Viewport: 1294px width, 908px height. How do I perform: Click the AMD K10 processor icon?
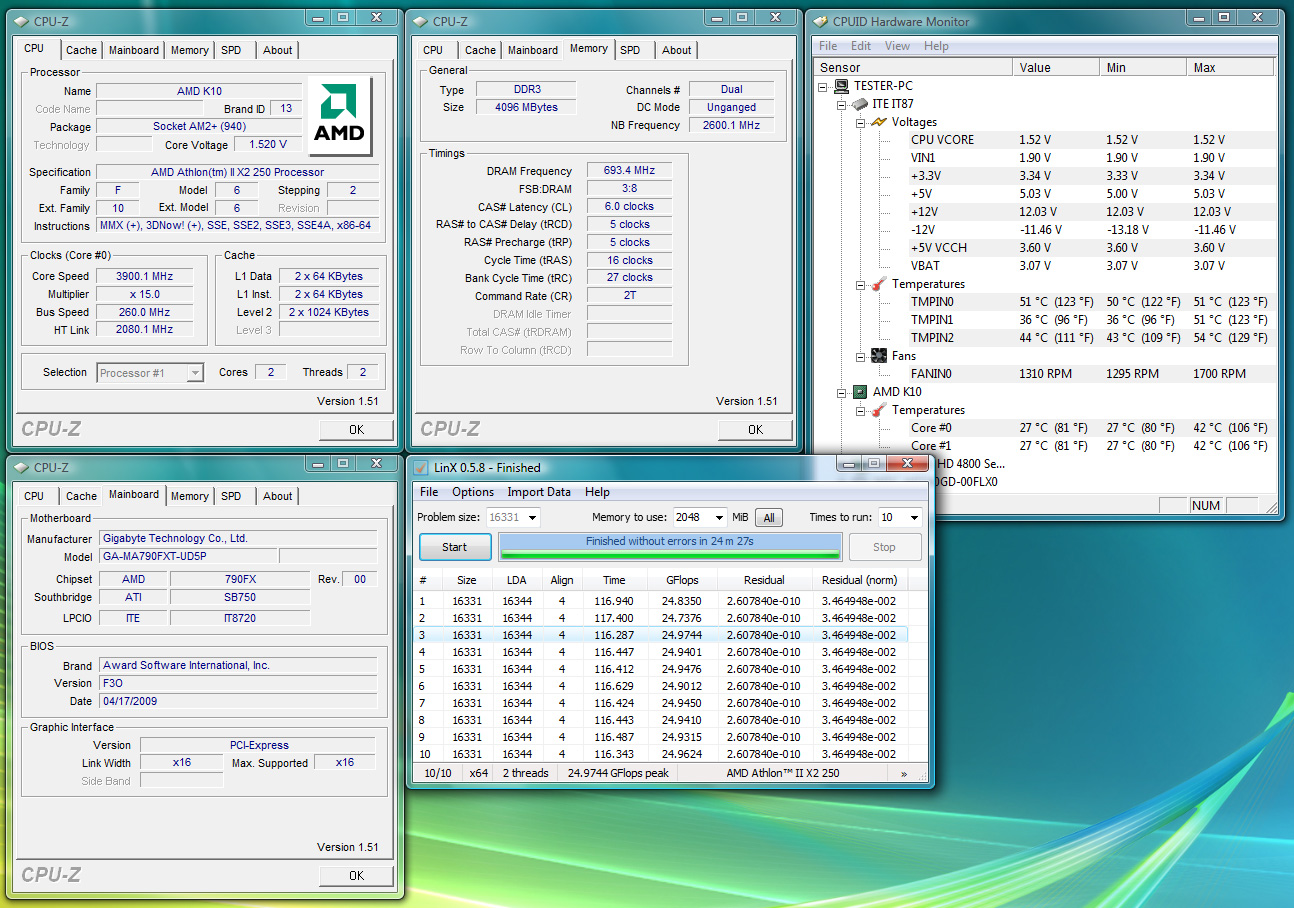click(x=859, y=392)
